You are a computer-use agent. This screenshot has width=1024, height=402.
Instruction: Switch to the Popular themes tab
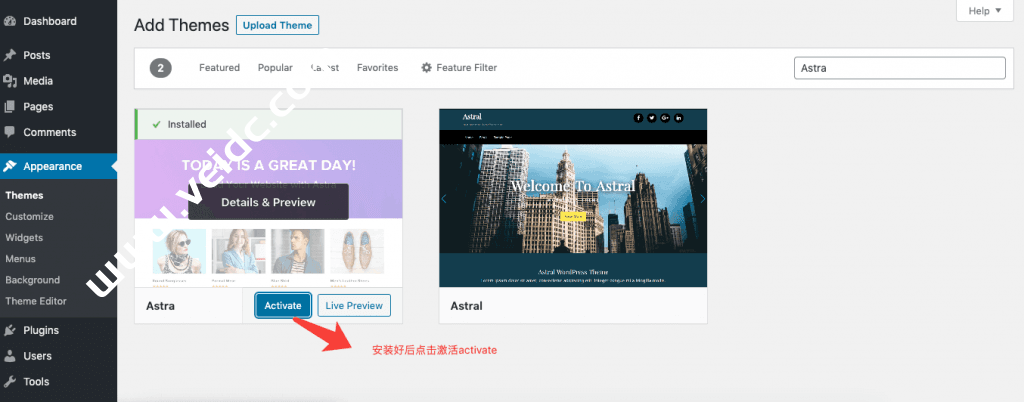275,68
